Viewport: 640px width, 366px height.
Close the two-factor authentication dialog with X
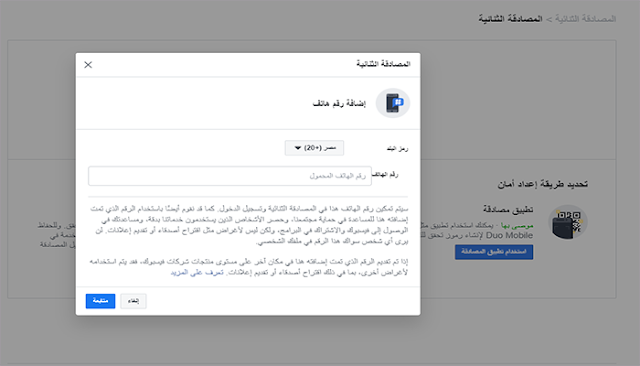88,65
